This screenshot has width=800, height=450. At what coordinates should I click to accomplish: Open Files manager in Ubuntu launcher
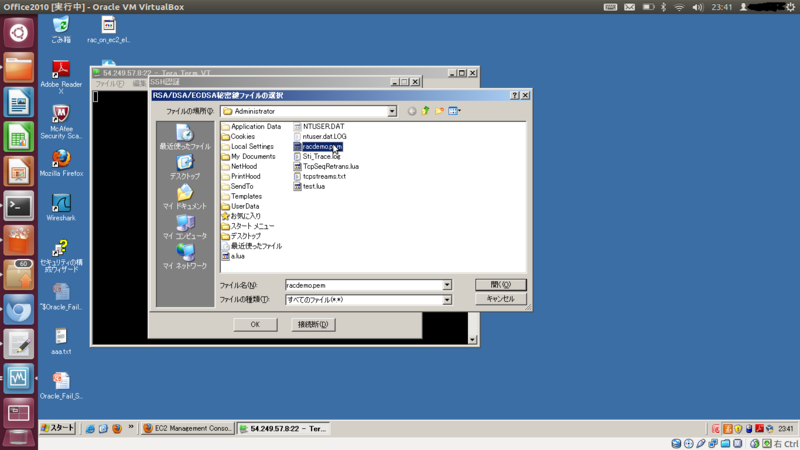18,67
